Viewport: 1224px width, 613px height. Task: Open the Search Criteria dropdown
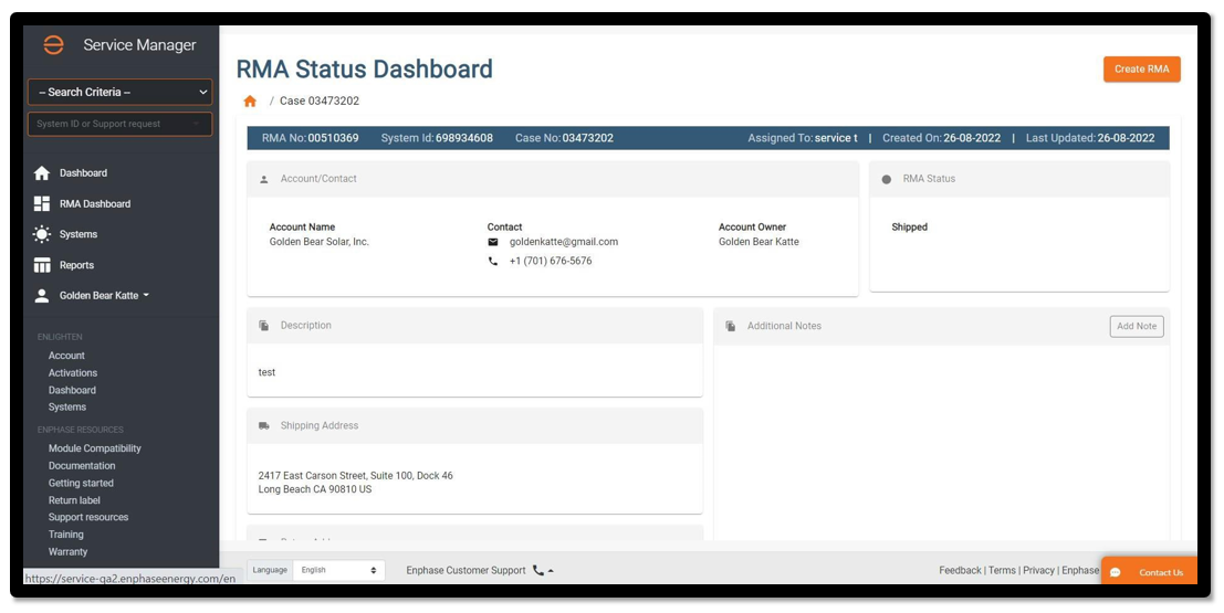point(119,92)
